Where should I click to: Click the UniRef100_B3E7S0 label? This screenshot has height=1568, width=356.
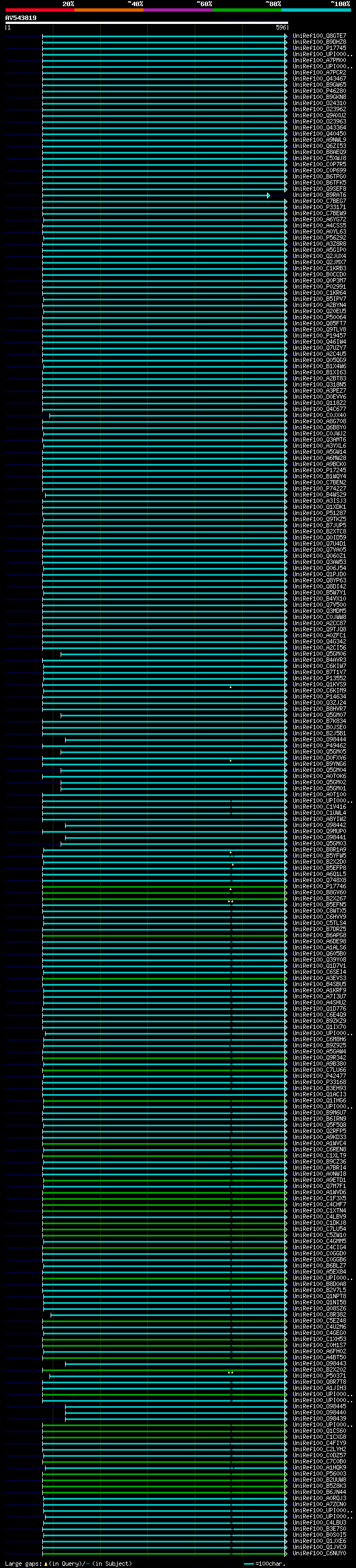pyautogui.click(x=319, y=1529)
